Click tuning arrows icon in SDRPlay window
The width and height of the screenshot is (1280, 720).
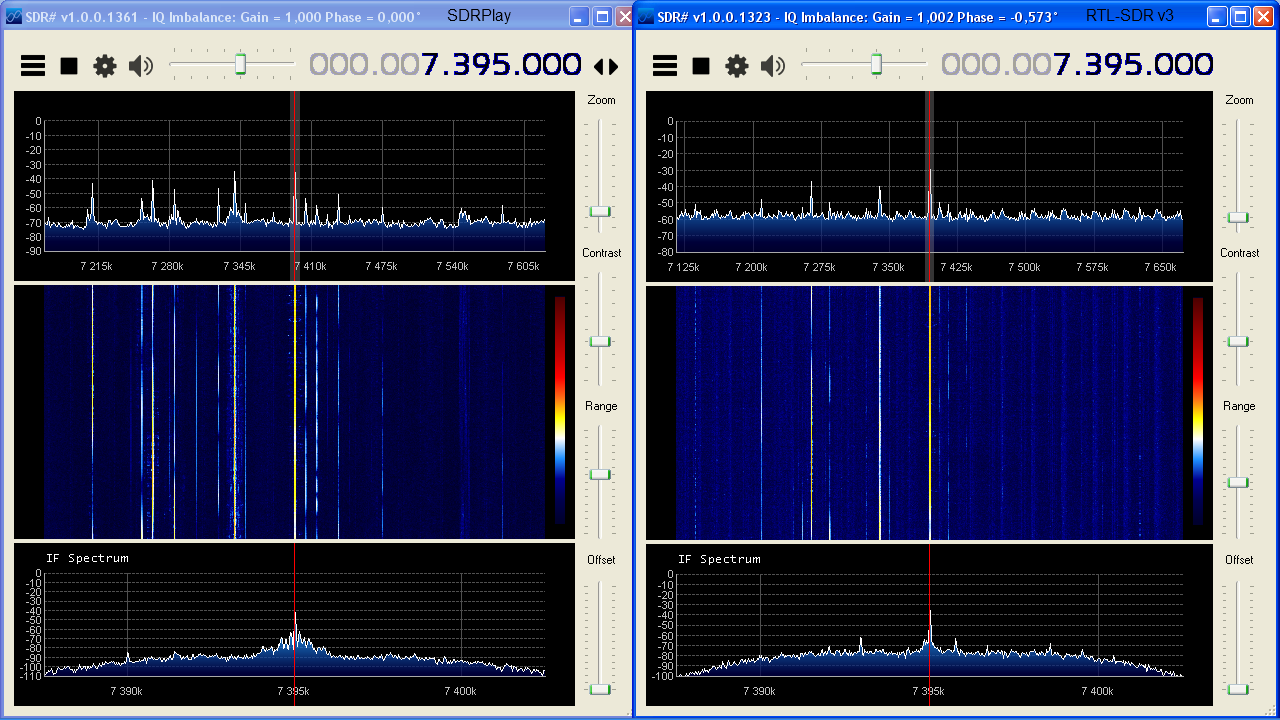pos(606,66)
